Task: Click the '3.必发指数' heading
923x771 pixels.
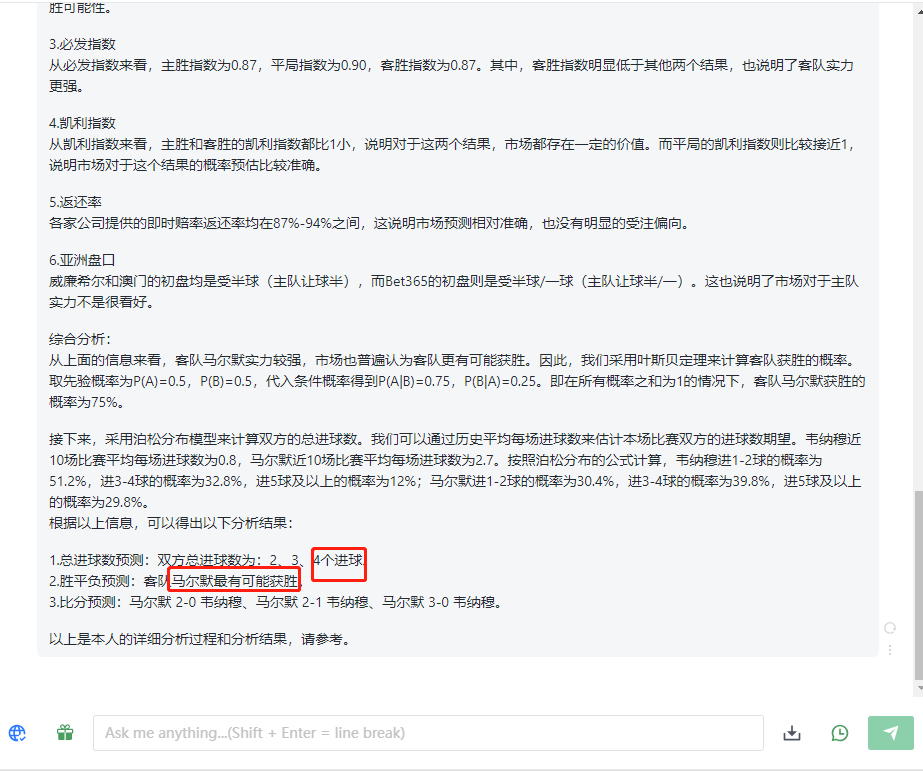Action: [x=82, y=44]
